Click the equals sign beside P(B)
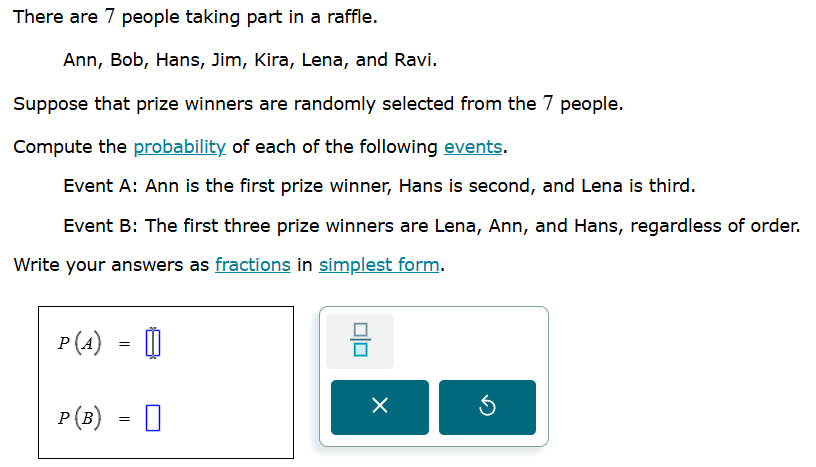Viewport: 816px width, 467px height. (x=124, y=419)
